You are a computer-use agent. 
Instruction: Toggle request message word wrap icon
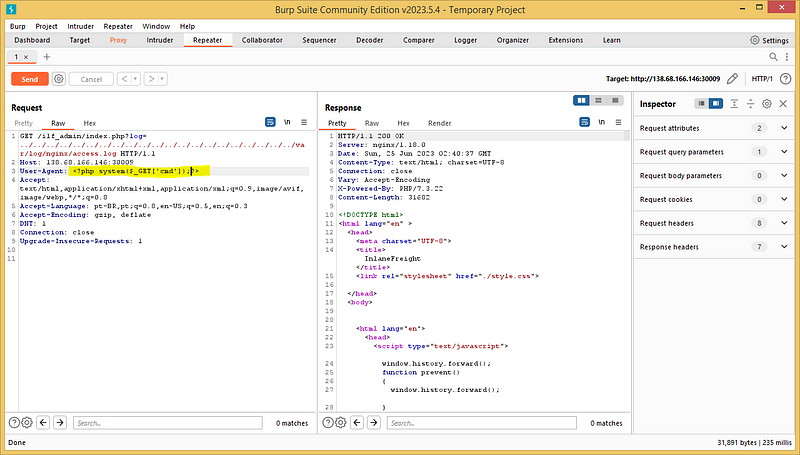click(x=270, y=122)
